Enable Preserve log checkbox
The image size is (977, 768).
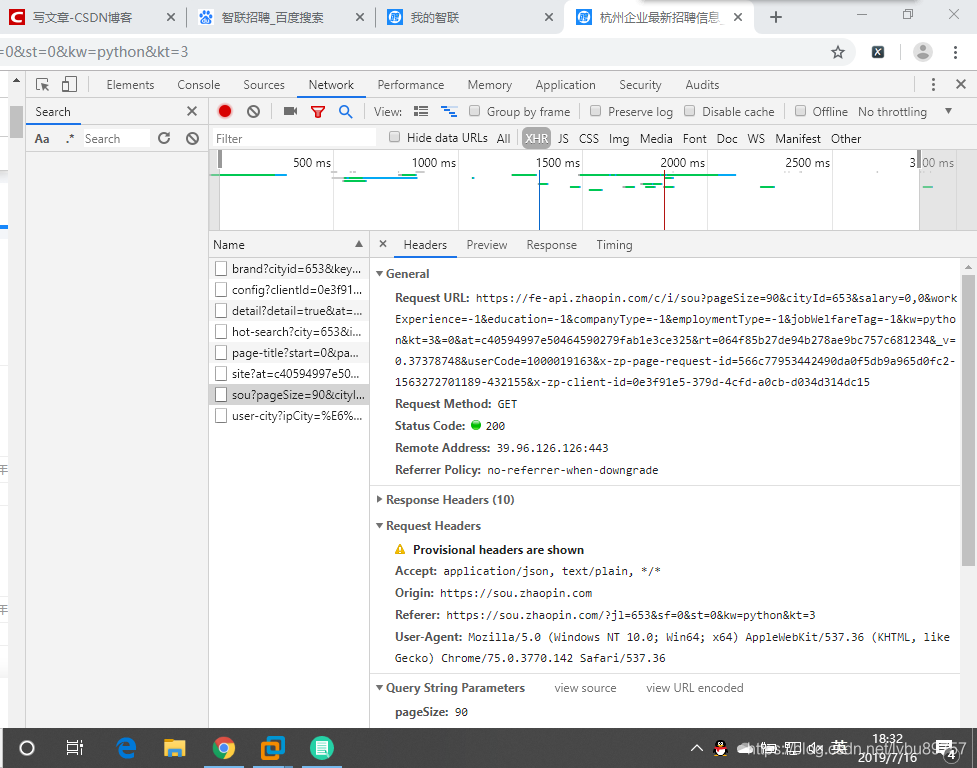(x=596, y=111)
